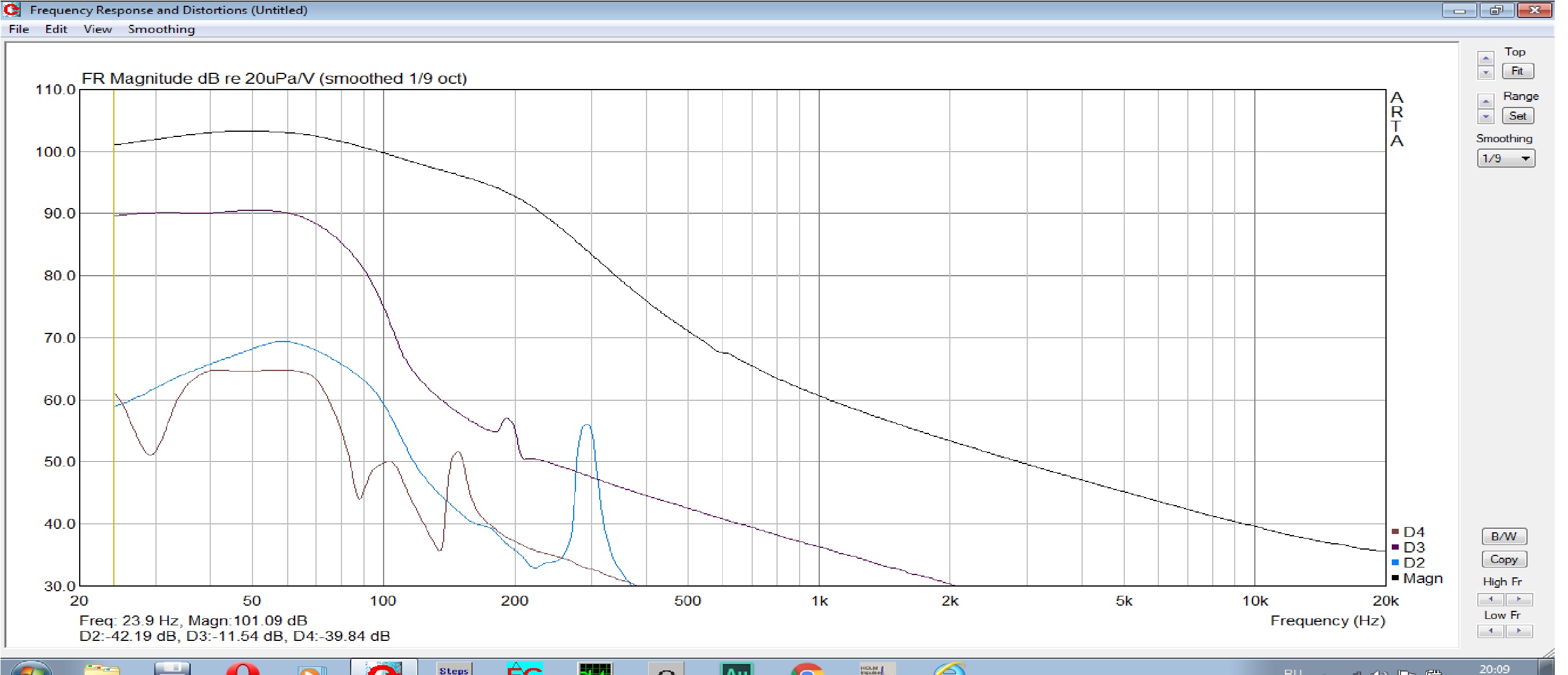1568x675 pixels.
Task: Open the Edit menu
Action: coord(56,29)
